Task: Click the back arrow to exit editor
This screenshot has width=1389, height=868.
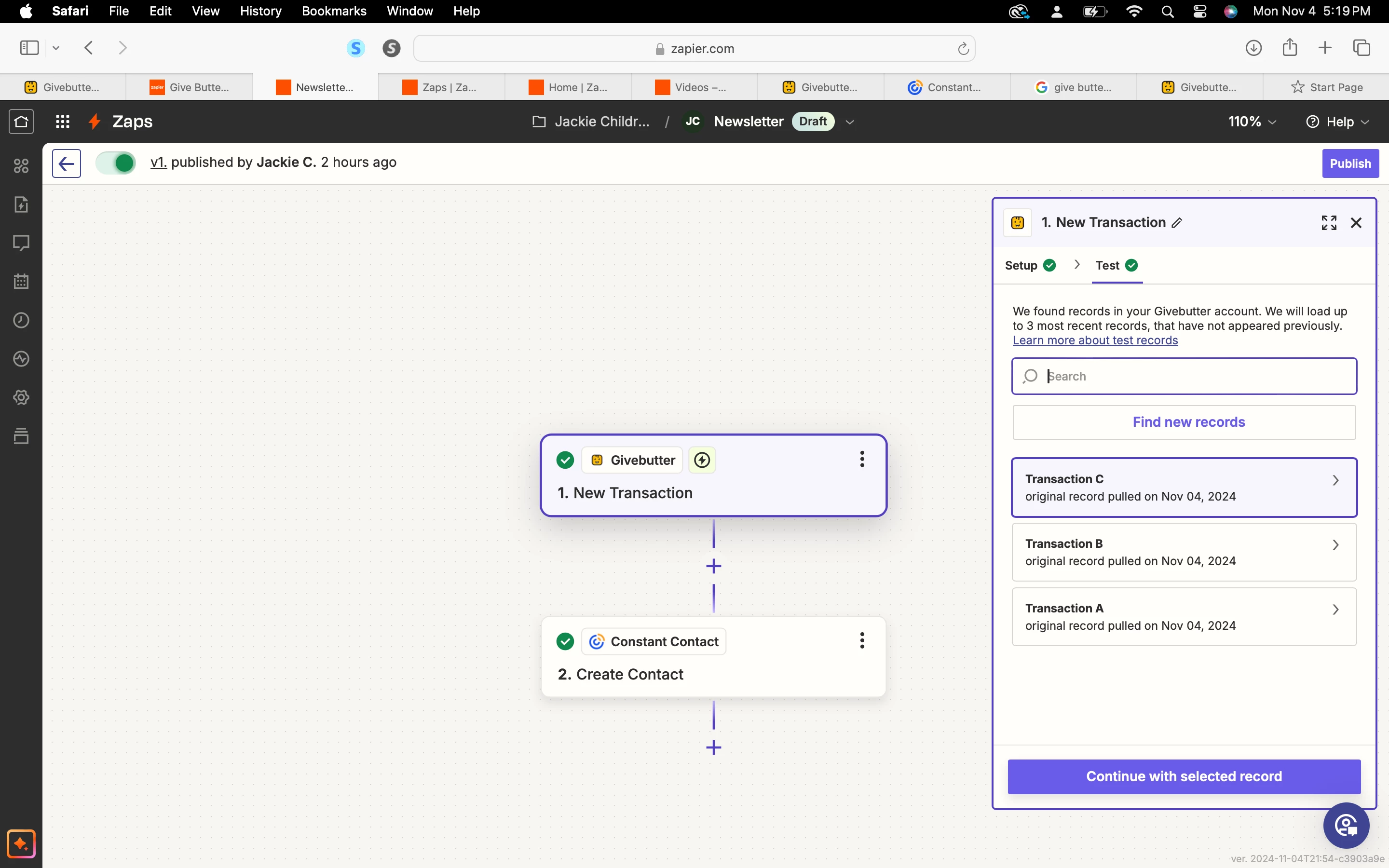Action: (x=67, y=163)
